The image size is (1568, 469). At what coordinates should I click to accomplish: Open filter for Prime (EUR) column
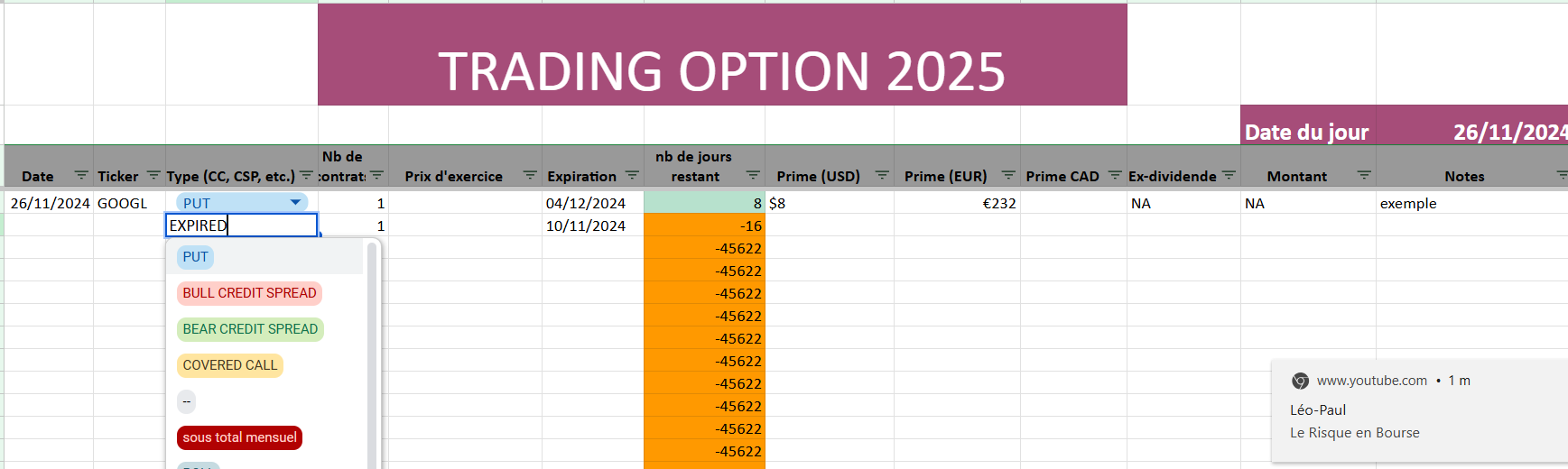[x=1008, y=175]
